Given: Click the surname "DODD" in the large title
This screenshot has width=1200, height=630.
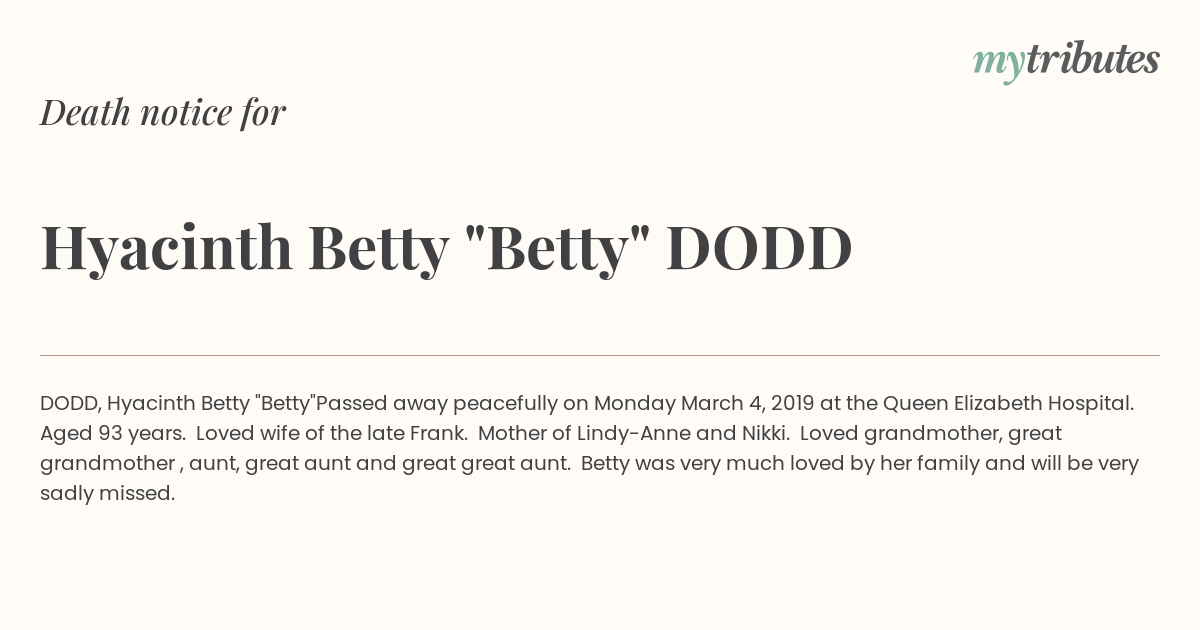Looking at the screenshot, I should pos(759,248).
